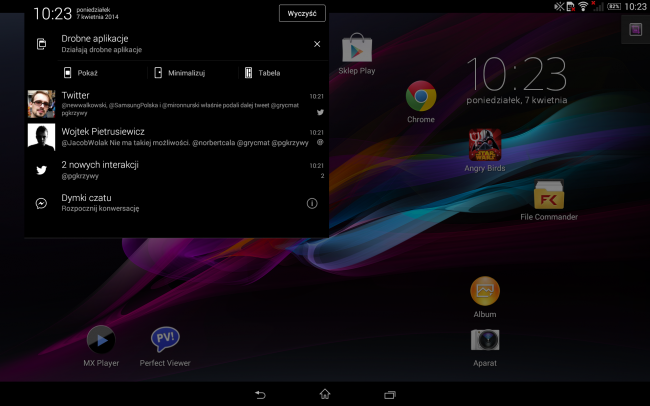This screenshot has height=406, width=650.
Task: Tap Wojtek Pietrusiewicz profile photo
Action: click(41, 137)
